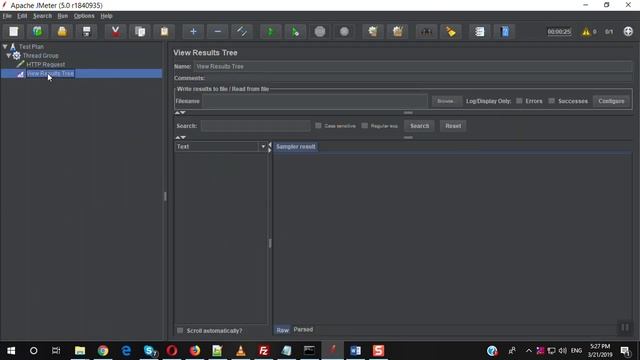Click the Toggle enable/disable icon
Image resolution: width=640 pixels, height=360 pixels.
(x=242, y=31)
